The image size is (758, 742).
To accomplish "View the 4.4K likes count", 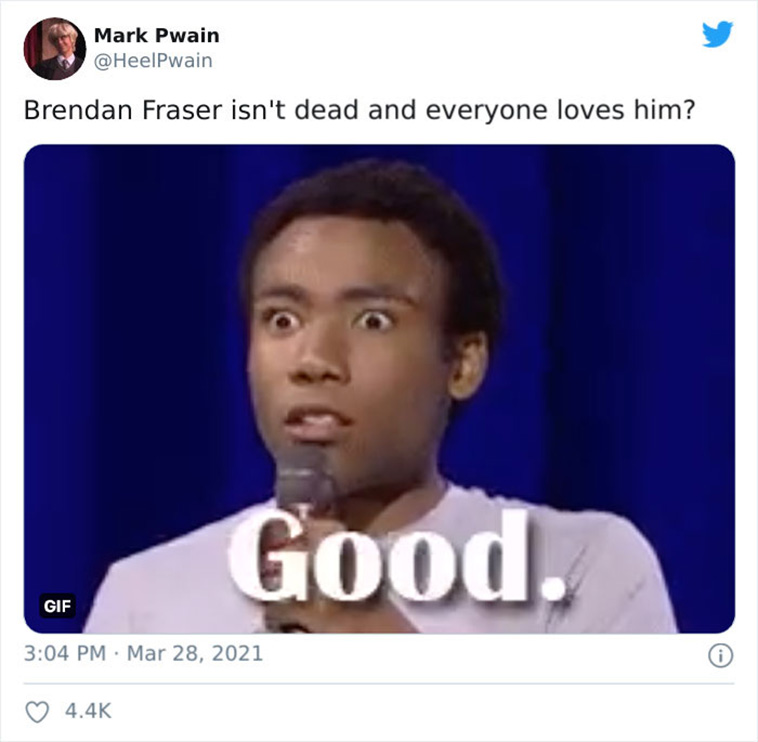I will (88, 711).
